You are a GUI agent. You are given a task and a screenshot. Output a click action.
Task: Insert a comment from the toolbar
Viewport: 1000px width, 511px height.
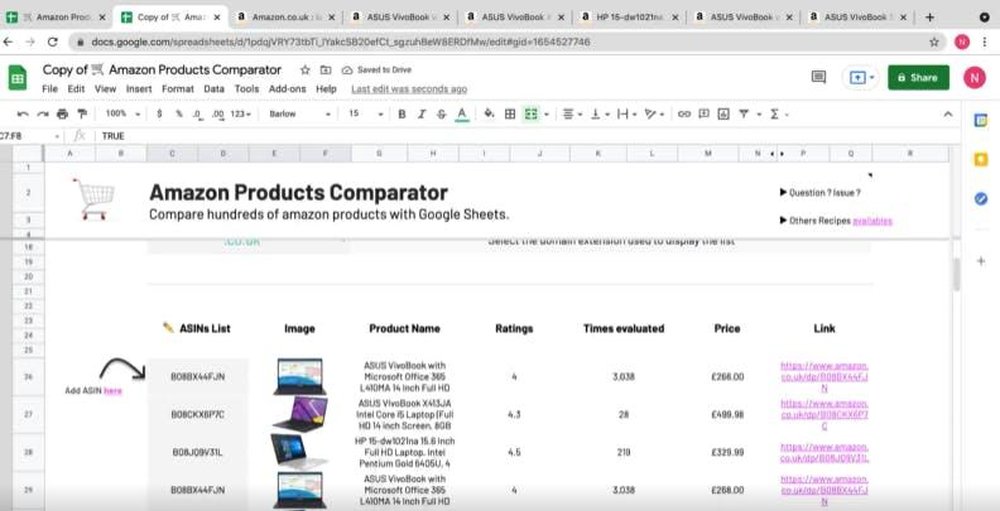click(703, 114)
